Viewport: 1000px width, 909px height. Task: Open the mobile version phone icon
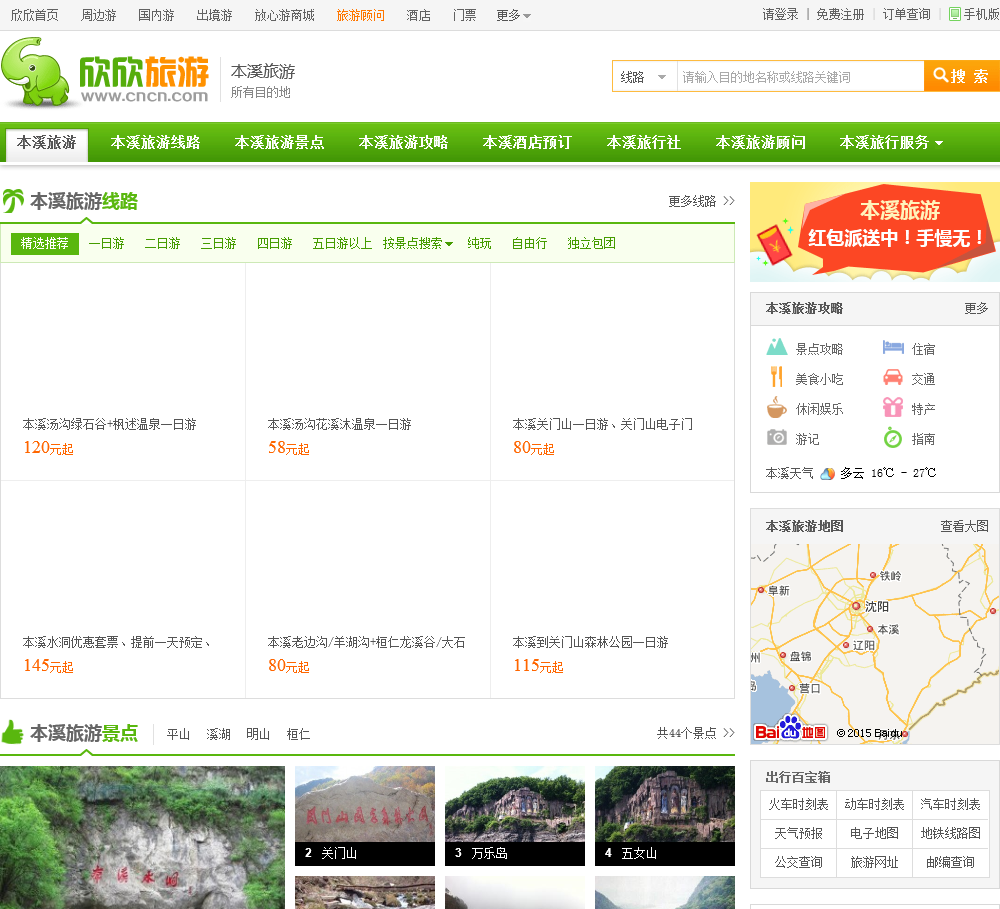click(x=955, y=14)
